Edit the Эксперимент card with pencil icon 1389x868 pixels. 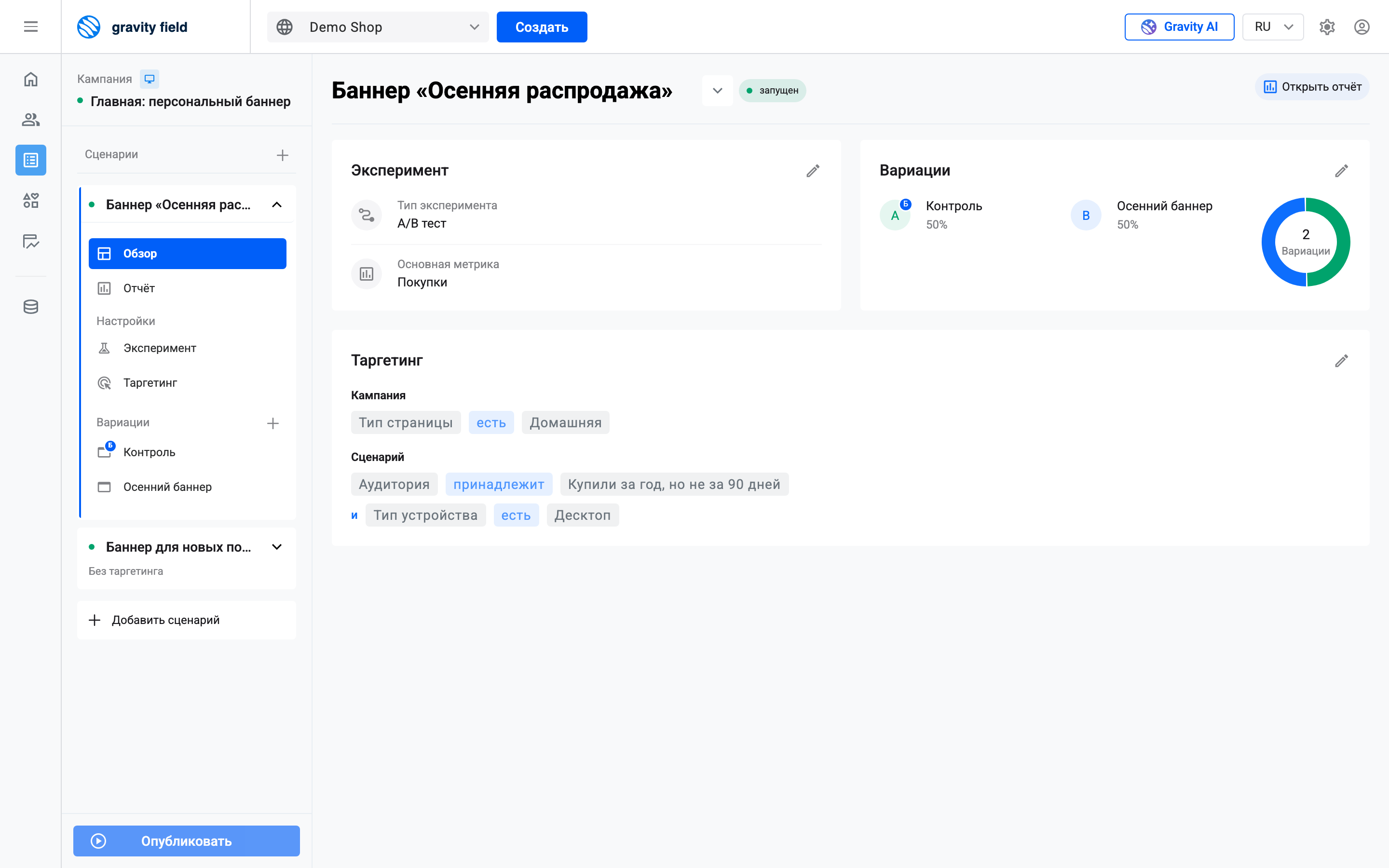tap(813, 171)
